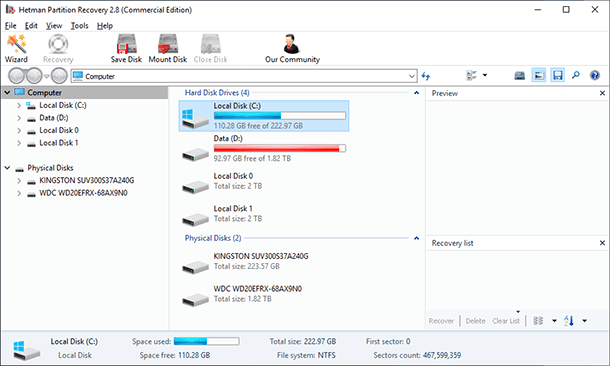Open the address bar dropdown
Image resolution: width=610 pixels, height=366 pixels.
412,76
